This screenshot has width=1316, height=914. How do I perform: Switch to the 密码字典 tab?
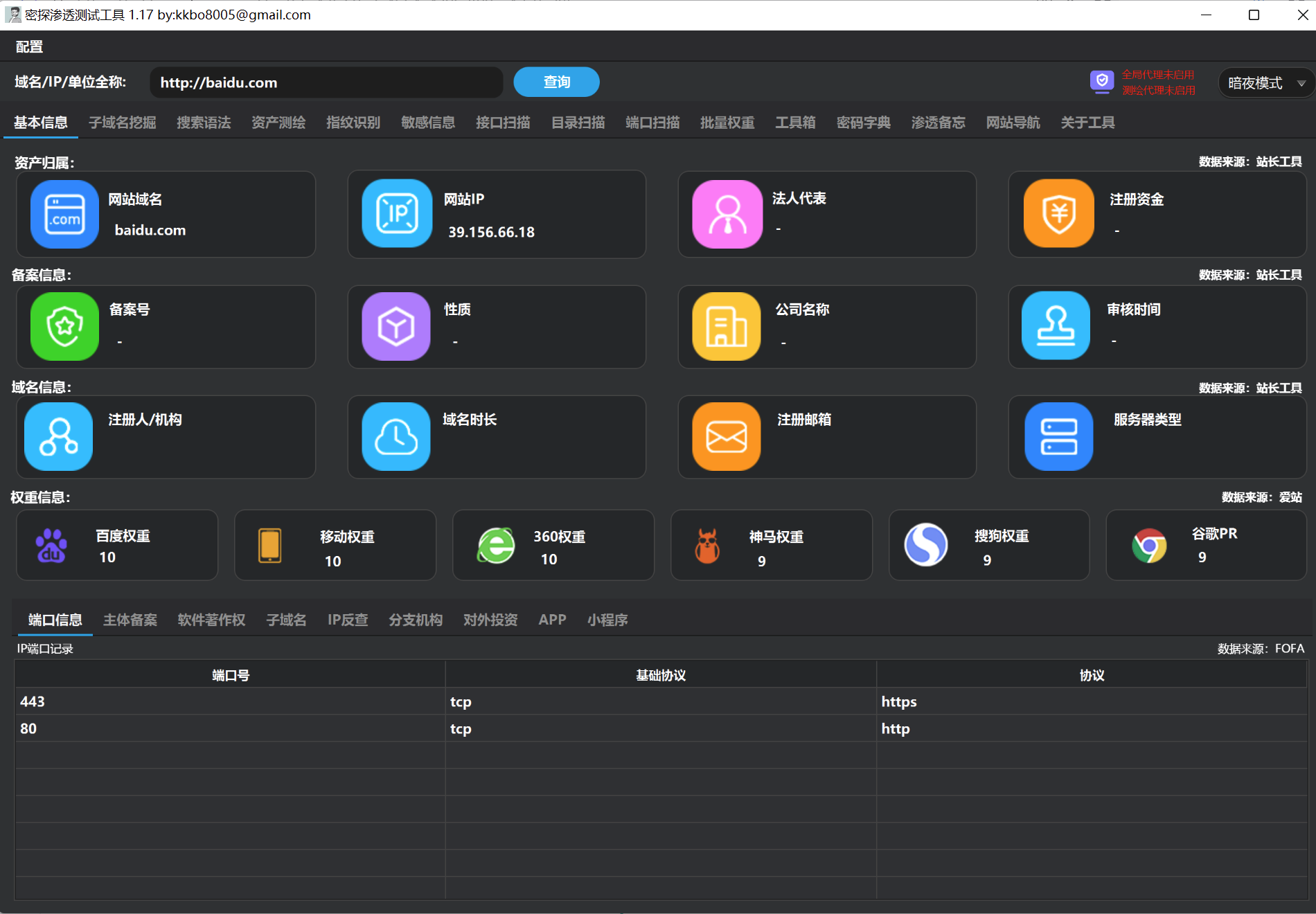864,123
